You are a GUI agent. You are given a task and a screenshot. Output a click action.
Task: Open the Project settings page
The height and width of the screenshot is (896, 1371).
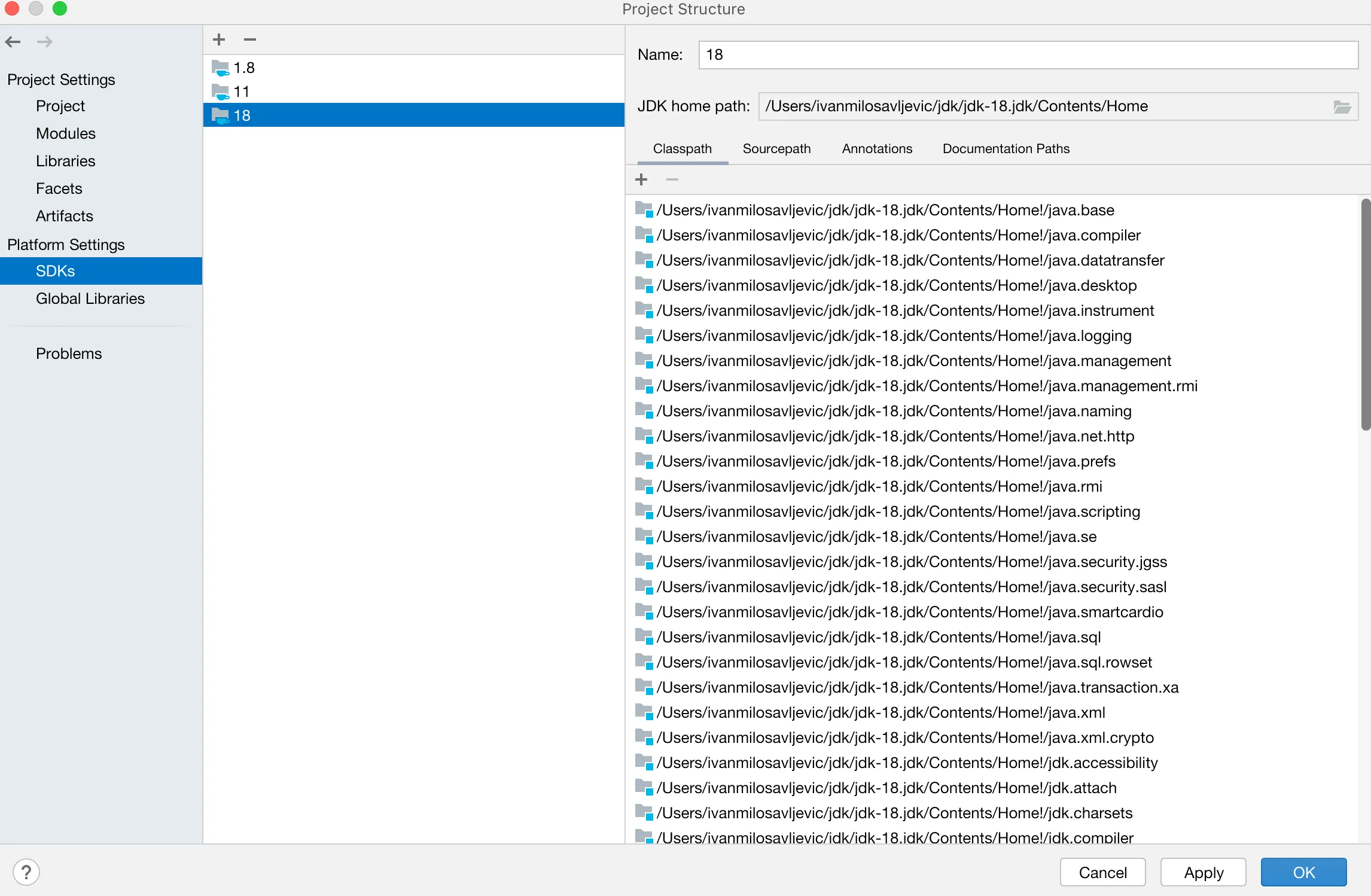point(101,106)
